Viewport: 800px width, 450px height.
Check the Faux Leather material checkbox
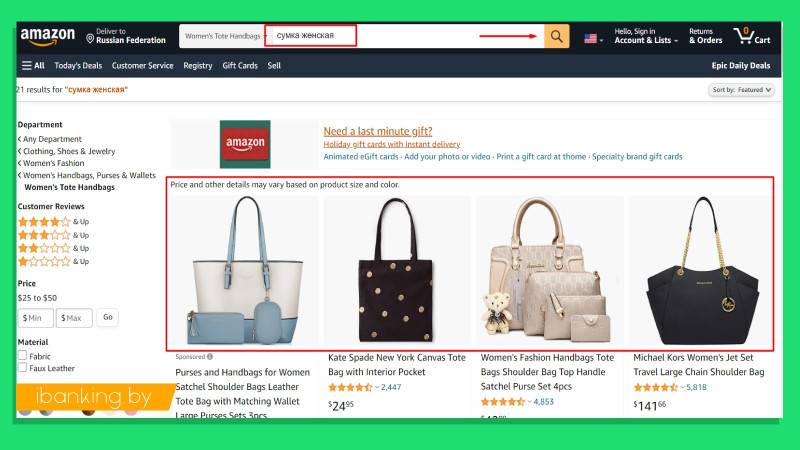coord(22,367)
